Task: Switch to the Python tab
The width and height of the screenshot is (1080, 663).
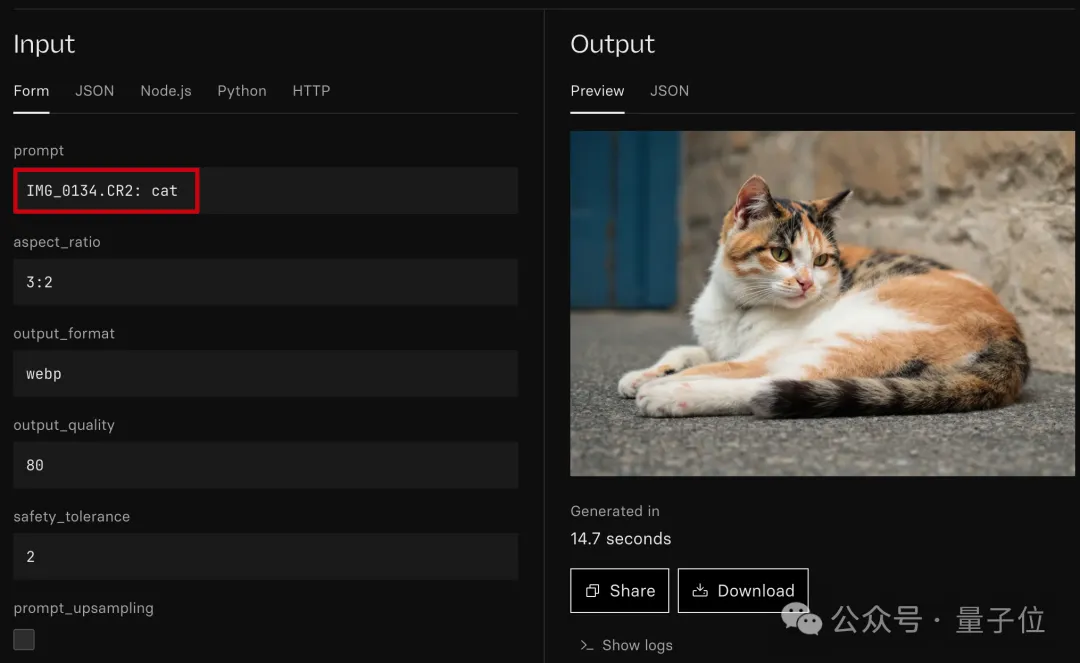Action: [x=242, y=91]
